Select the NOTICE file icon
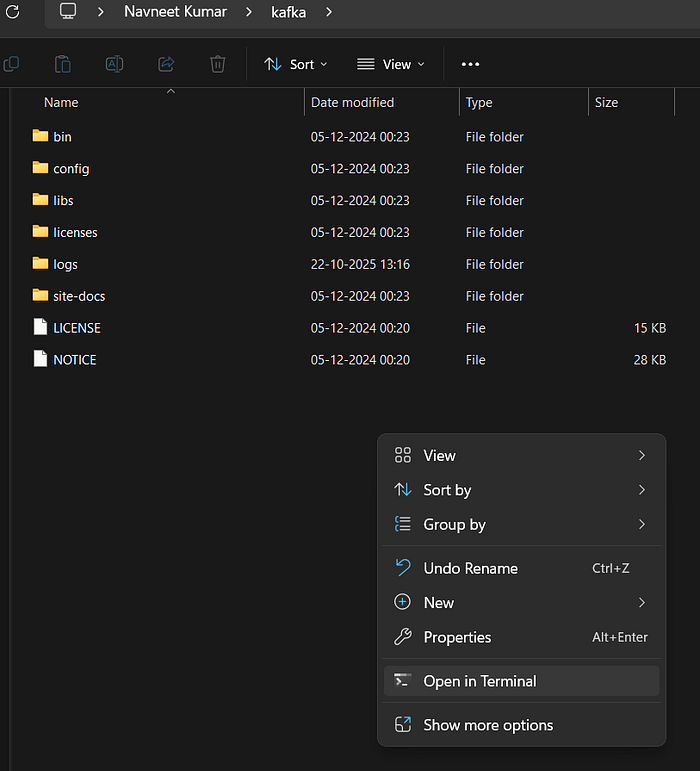Image resolution: width=700 pixels, height=771 pixels. pos(40,359)
